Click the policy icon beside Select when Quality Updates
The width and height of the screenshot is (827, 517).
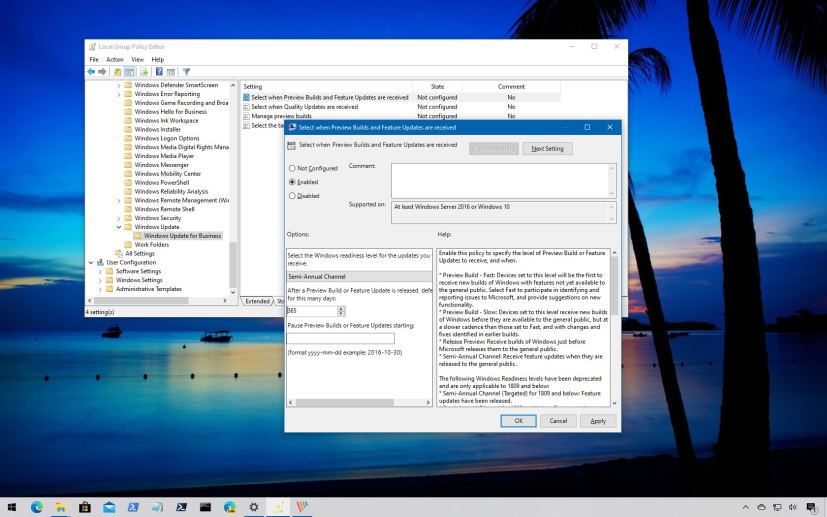(x=246, y=107)
